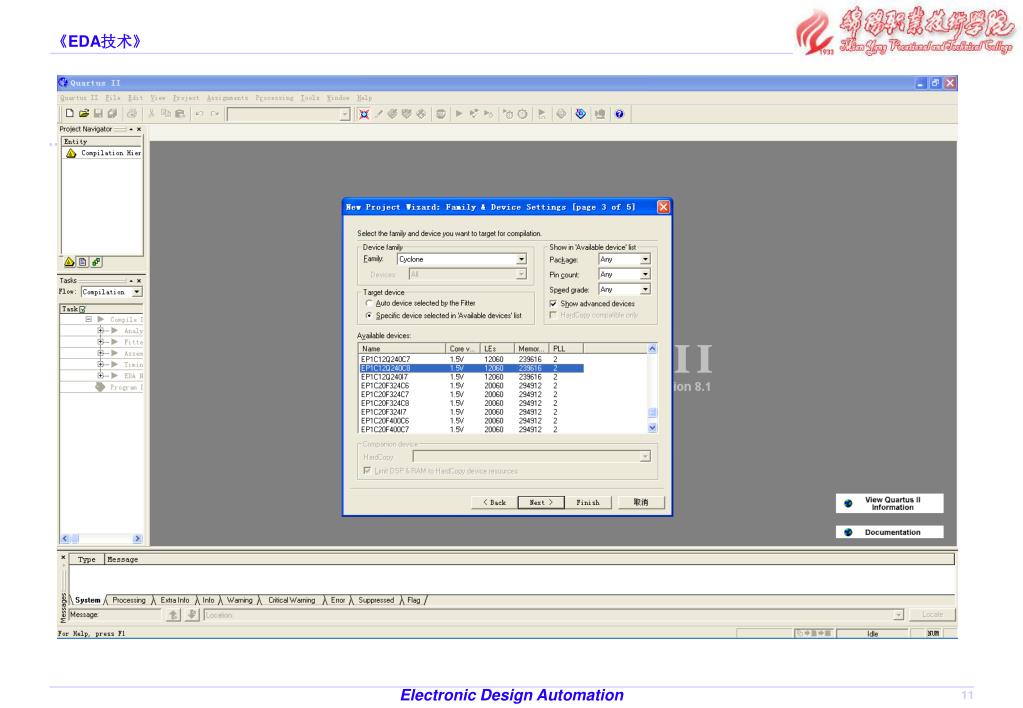Image resolution: width=1023 pixels, height=708 pixels.
Task: Select device row EP1C20F400C6
Action: point(471,422)
